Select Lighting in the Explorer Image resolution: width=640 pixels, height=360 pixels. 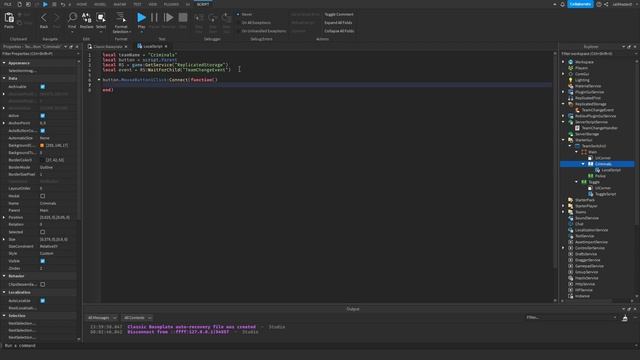[582, 80]
